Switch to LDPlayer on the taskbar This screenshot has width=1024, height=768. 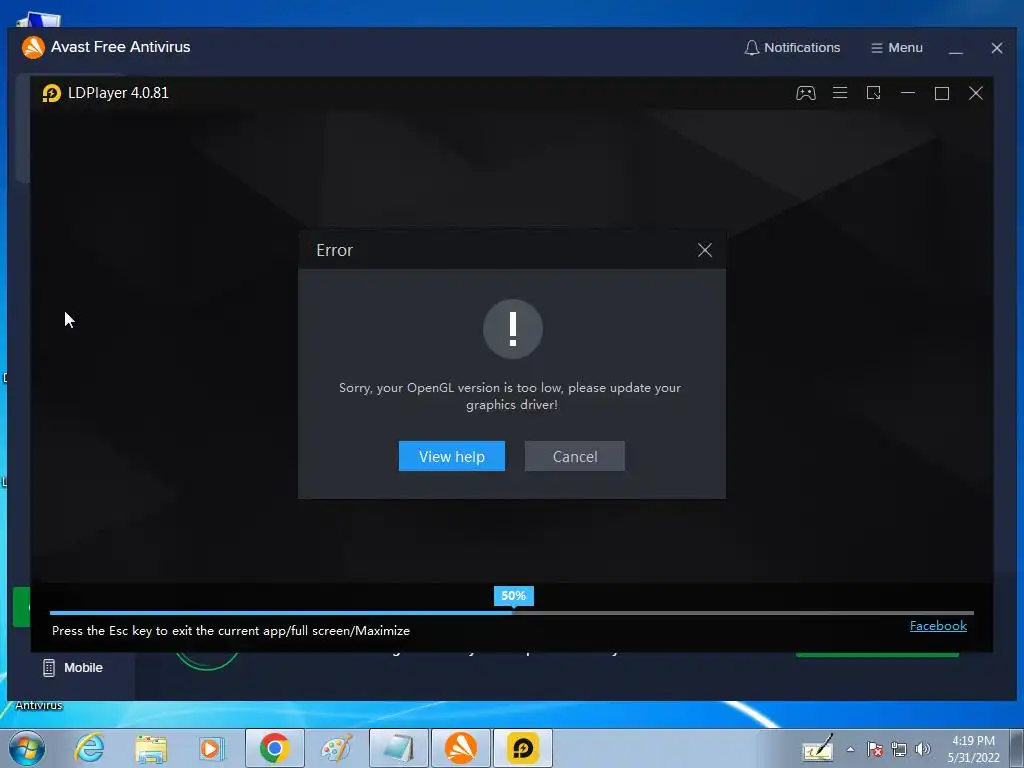point(523,748)
